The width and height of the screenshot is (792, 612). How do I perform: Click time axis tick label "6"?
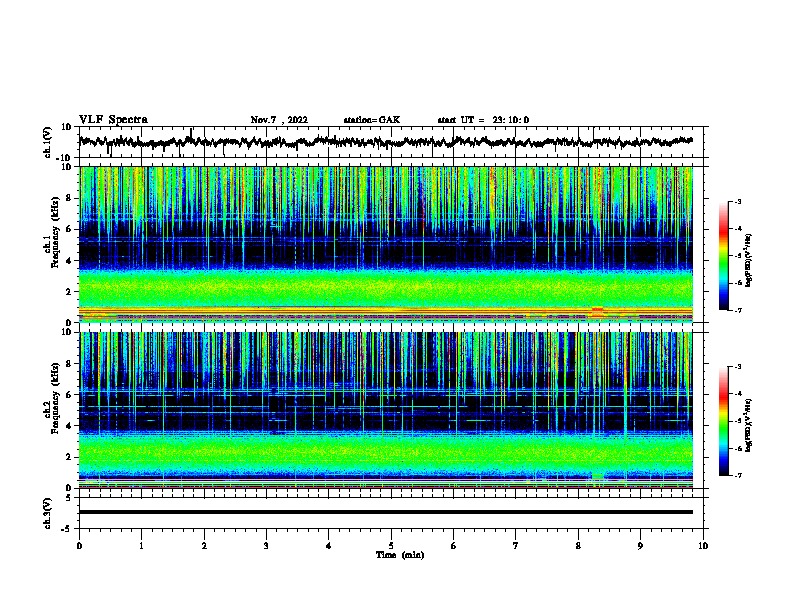(453, 546)
